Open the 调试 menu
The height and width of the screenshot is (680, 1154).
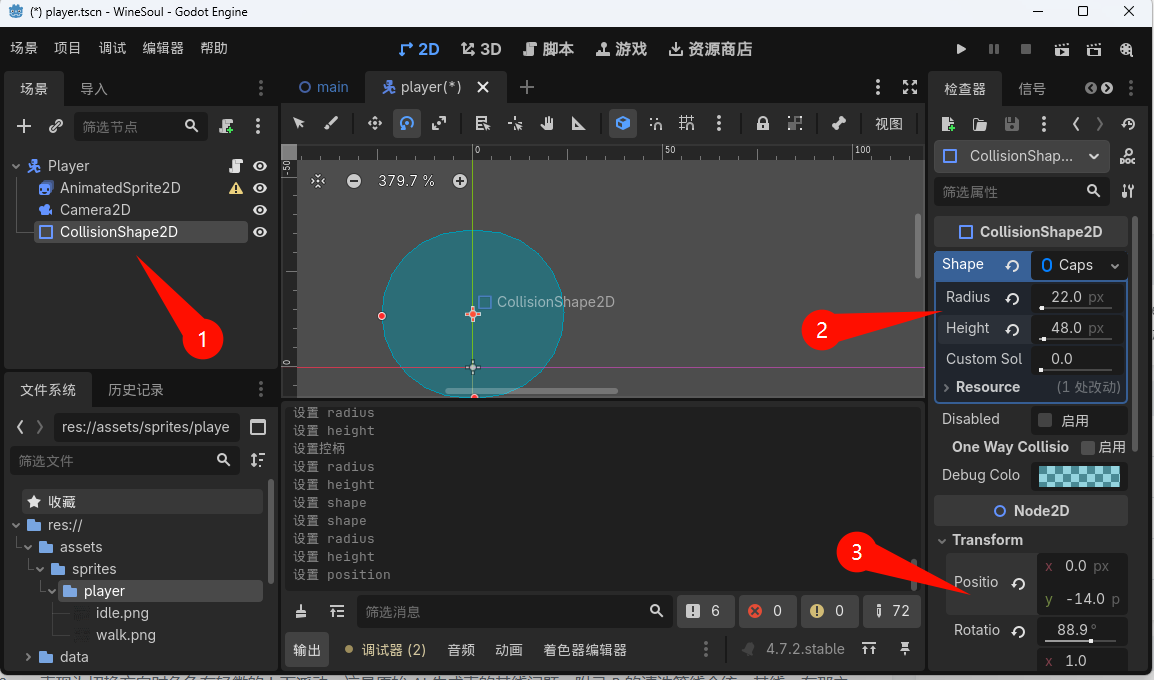coord(112,49)
